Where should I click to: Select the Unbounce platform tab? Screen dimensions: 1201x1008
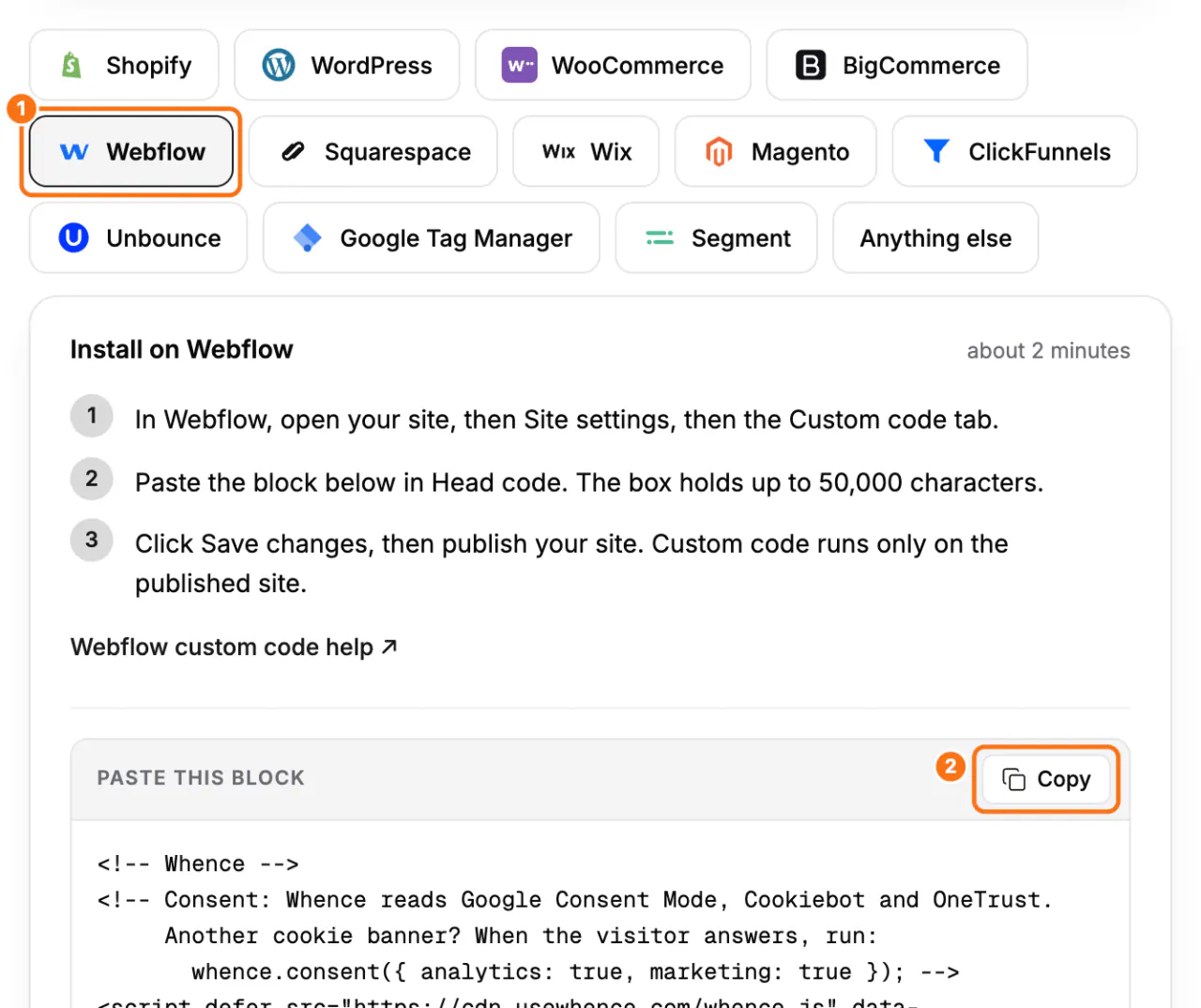pyautogui.click(x=139, y=237)
